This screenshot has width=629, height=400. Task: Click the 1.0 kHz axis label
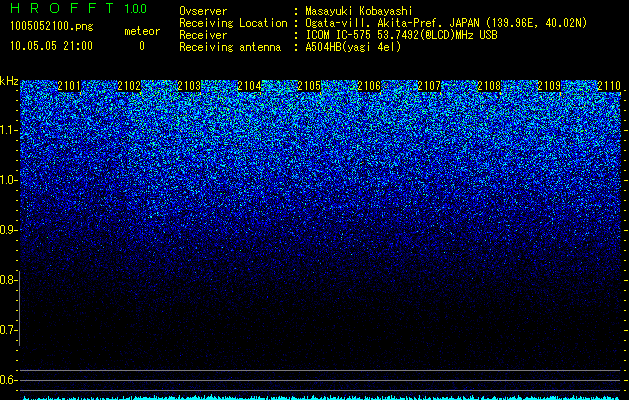click(x=8, y=180)
